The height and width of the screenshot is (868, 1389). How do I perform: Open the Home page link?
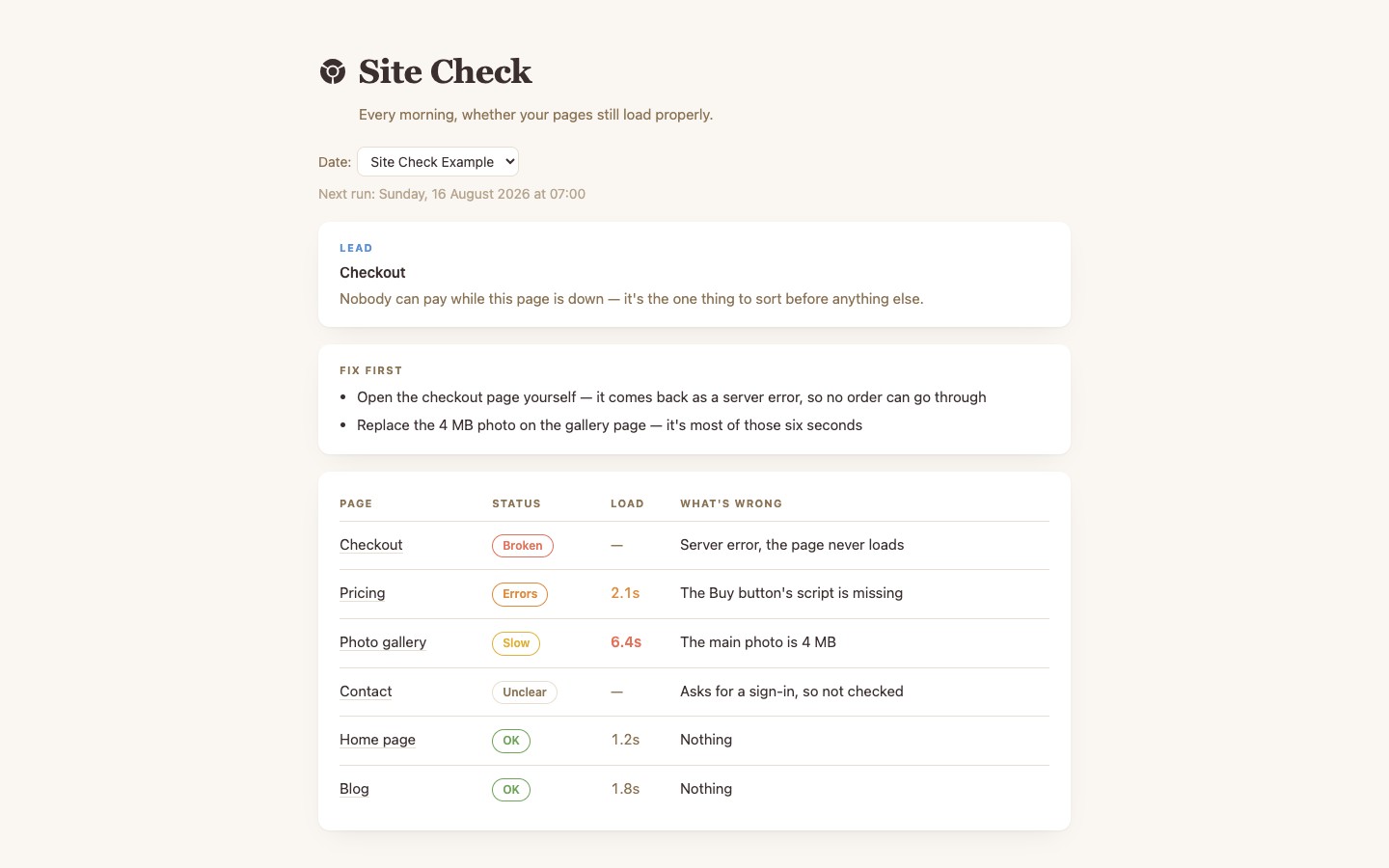click(x=377, y=740)
